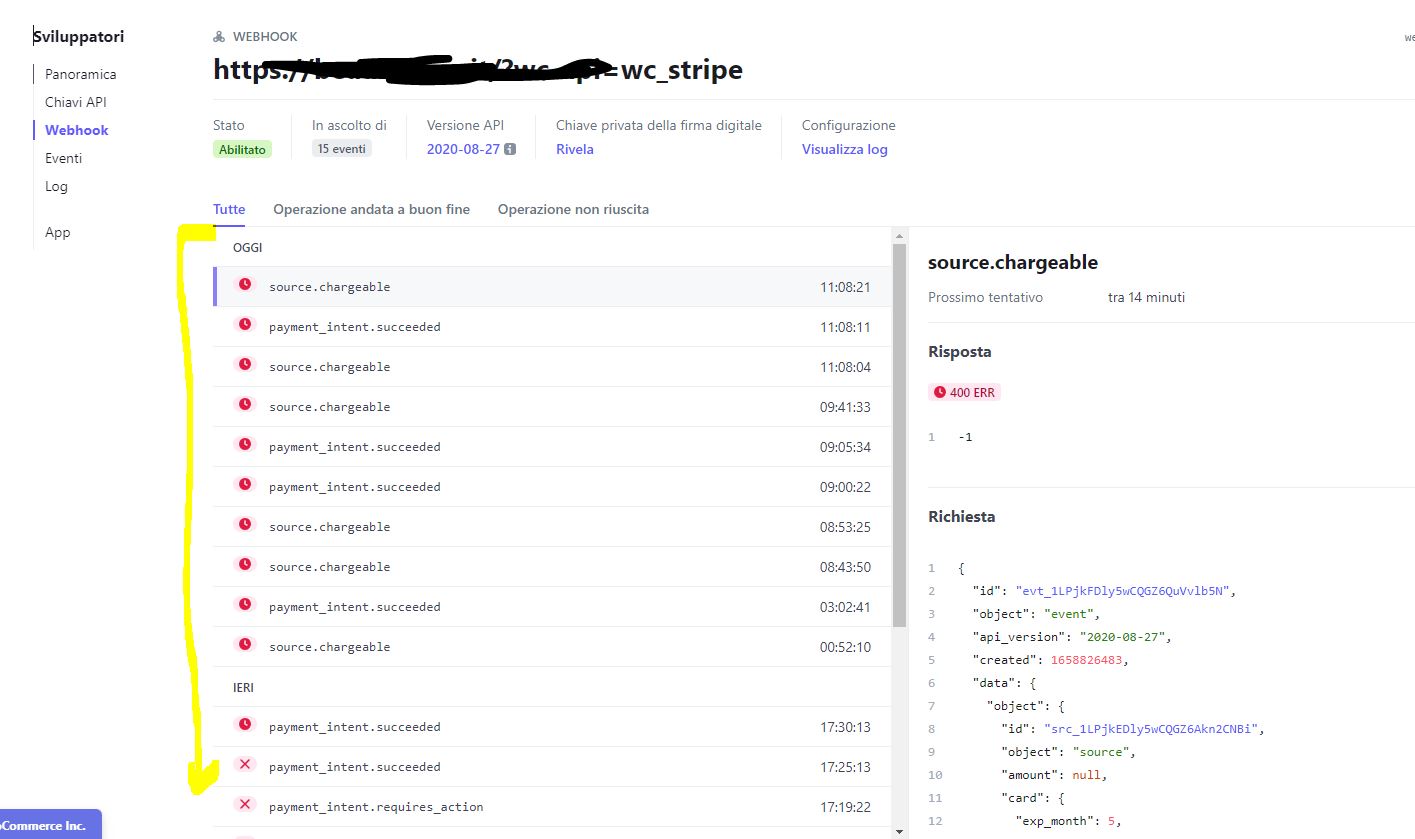Switch to the Tutte tab

tap(229, 209)
